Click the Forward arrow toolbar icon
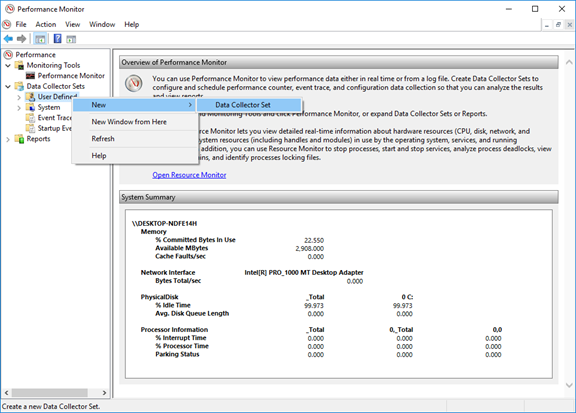This screenshot has height=413, width=576. [22, 39]
